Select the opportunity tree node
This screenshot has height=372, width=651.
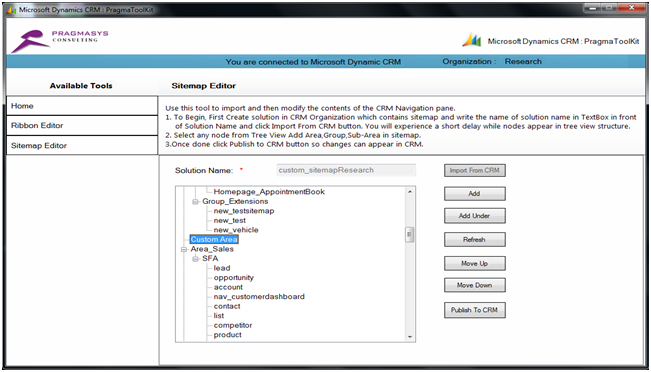click(x=234, y=278)
